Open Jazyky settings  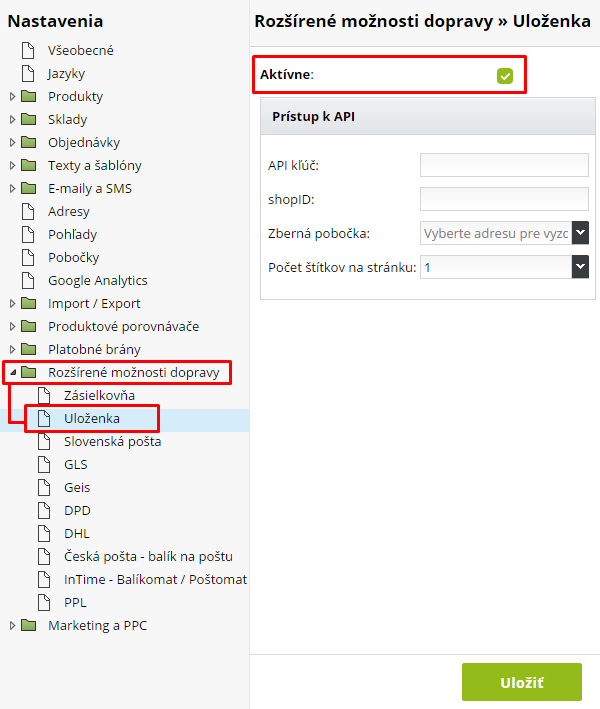(66, 74)
